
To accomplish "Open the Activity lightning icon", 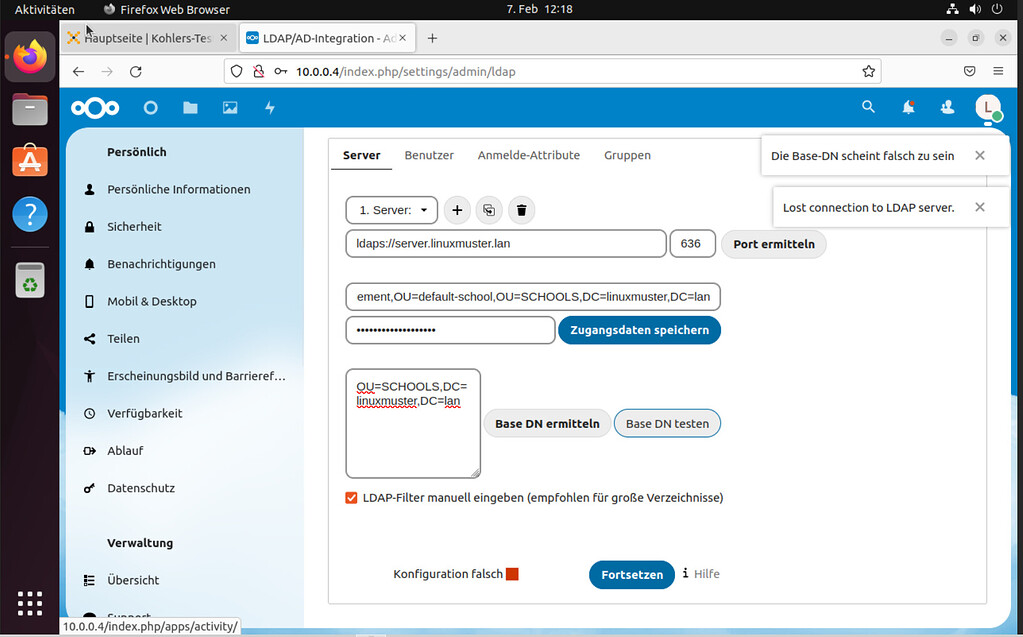I will (269, 108).
